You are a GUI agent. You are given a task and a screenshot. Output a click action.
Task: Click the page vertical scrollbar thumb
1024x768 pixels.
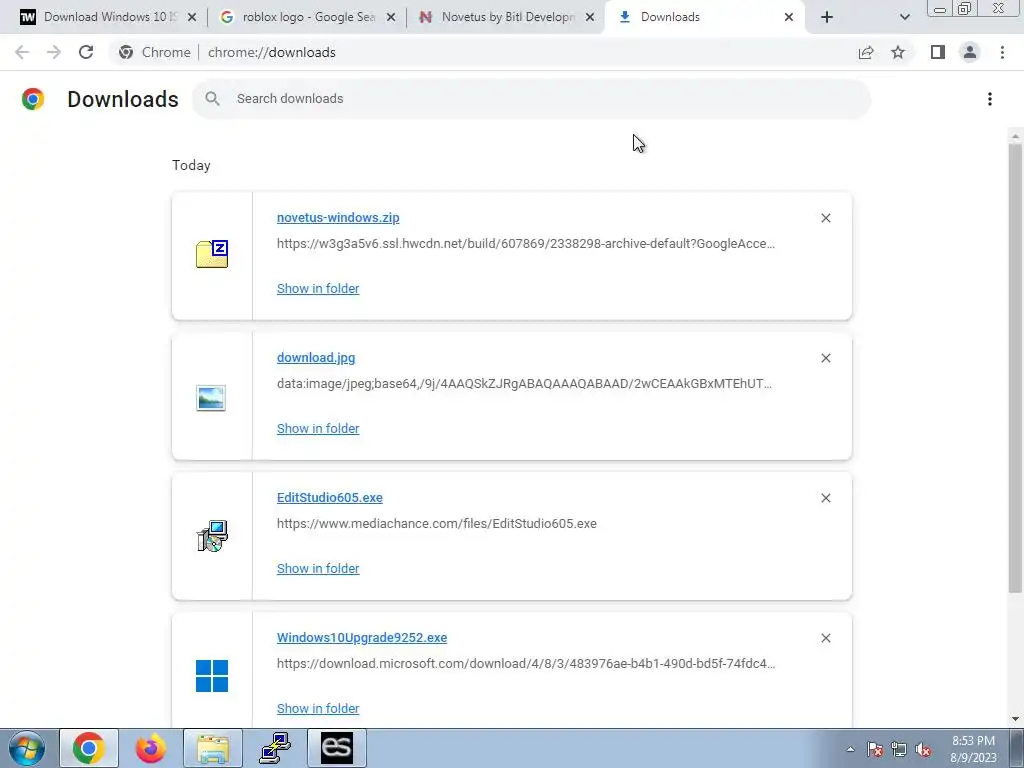point(1015,368)
